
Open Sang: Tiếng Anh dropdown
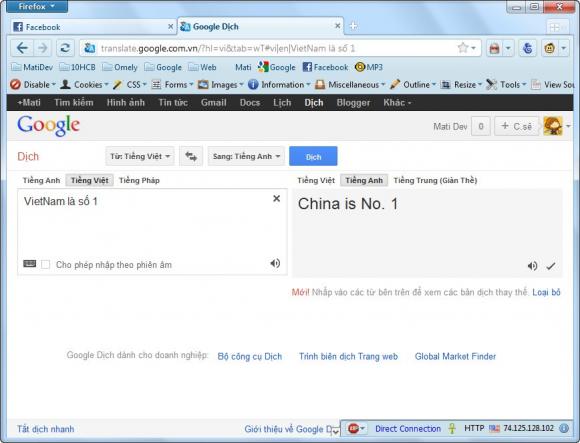tap(246, 156)
